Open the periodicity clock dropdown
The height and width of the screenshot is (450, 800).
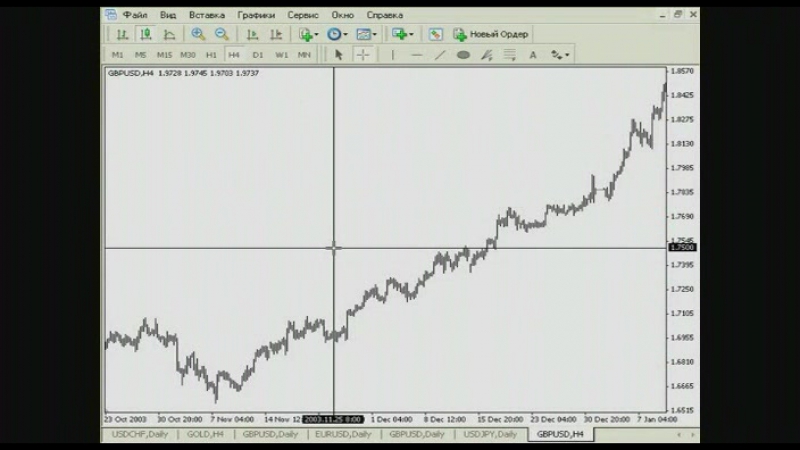(337, 34)
